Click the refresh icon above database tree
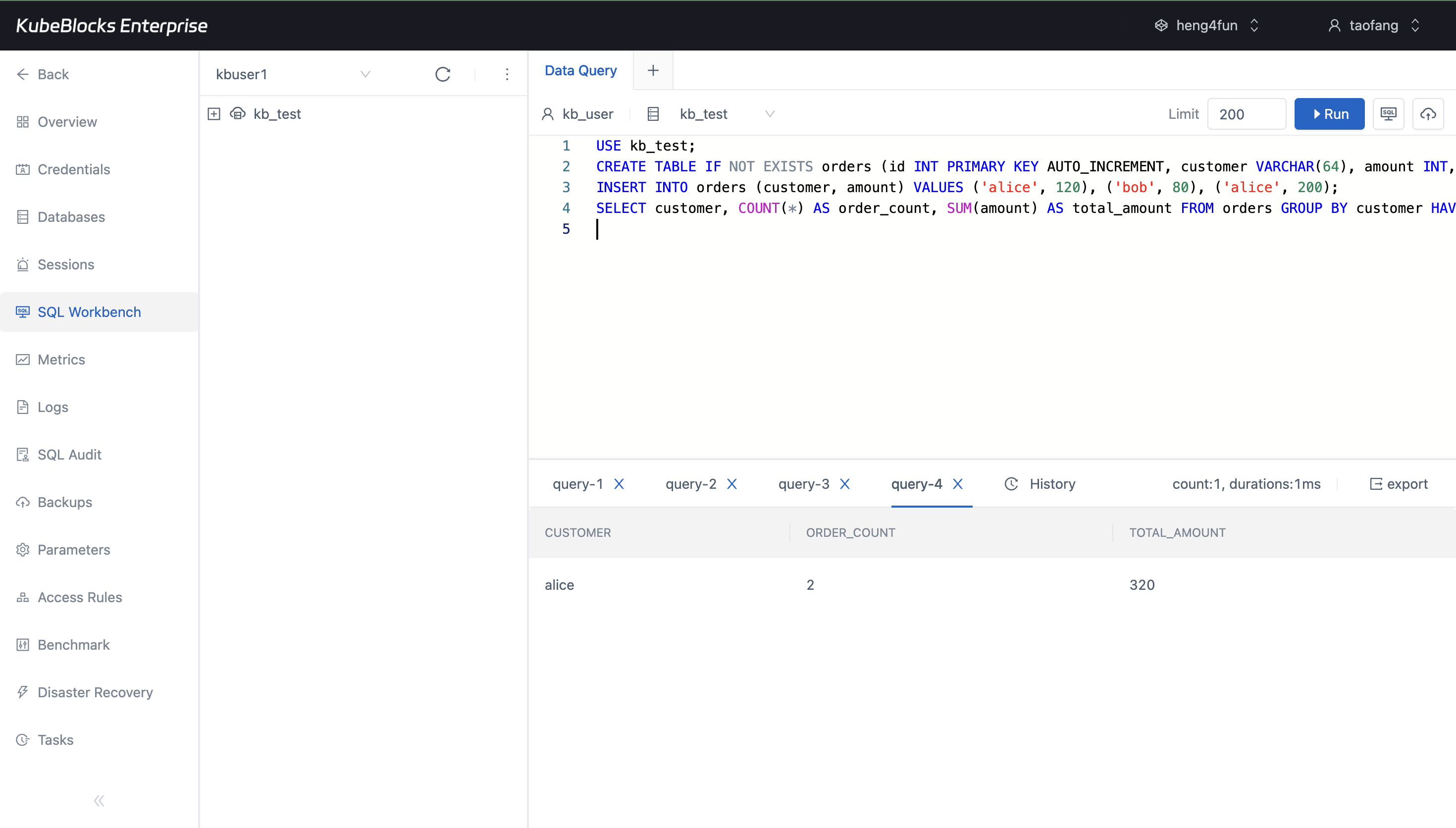The height and width of the screenshot is (828, 1456). click(x=443, y=74)
